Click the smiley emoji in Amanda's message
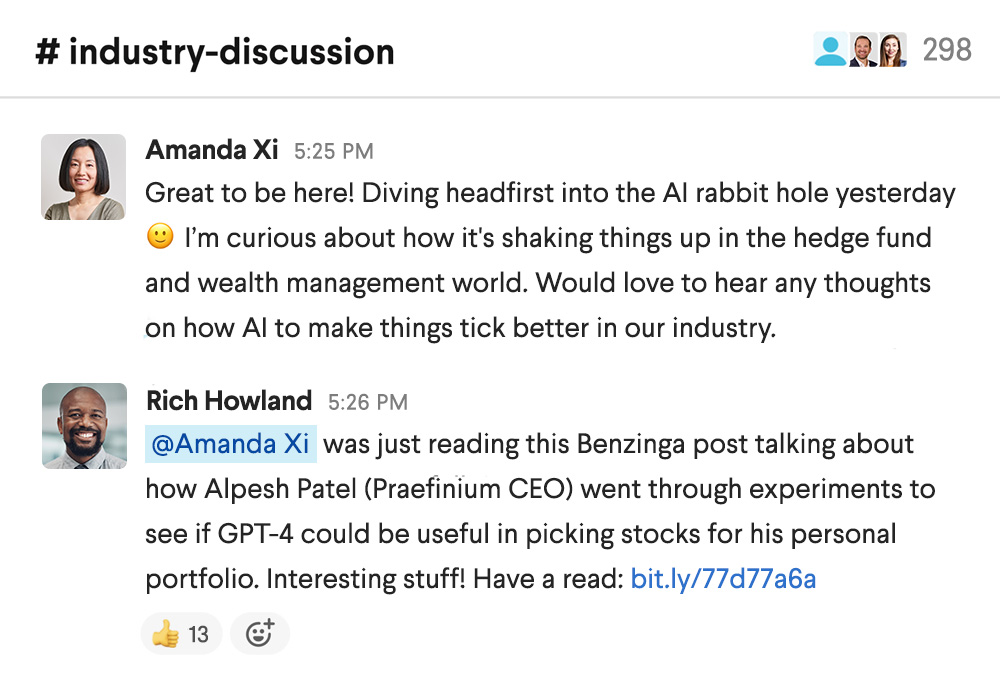Viewport: 1000px width, 687px height. click(159, 238)
